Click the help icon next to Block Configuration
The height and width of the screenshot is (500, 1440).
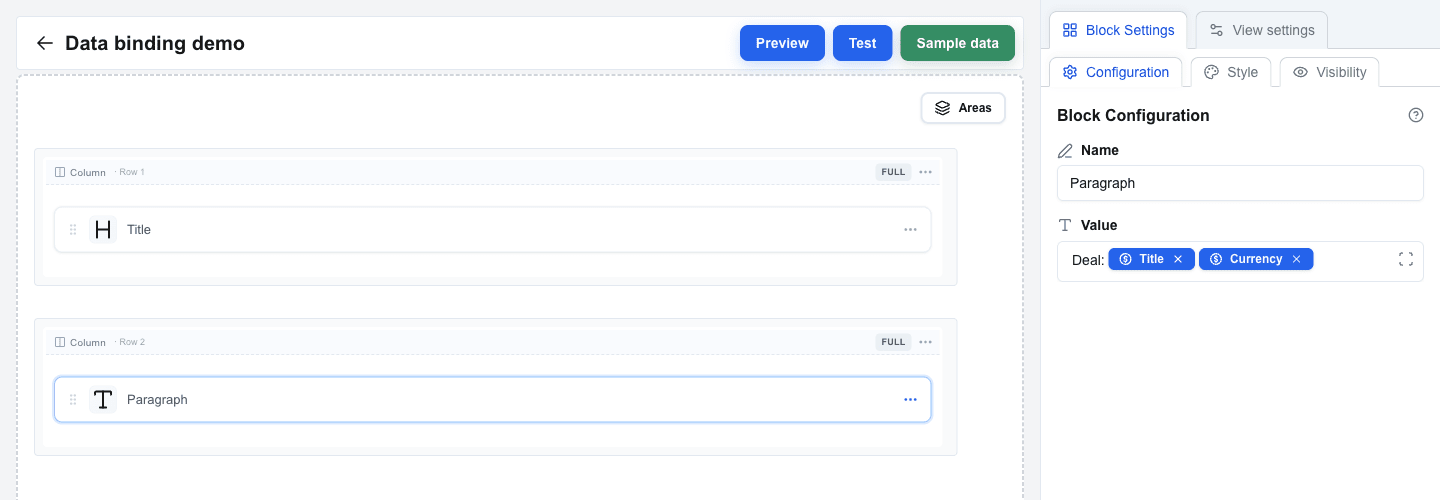[1415, 115]
